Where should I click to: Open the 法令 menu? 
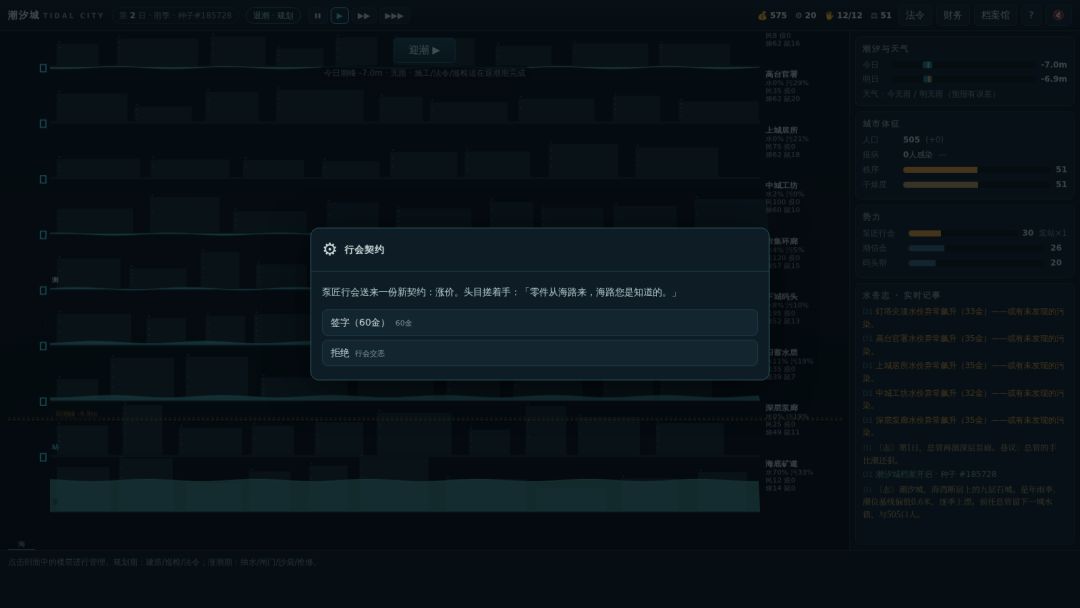915,15
